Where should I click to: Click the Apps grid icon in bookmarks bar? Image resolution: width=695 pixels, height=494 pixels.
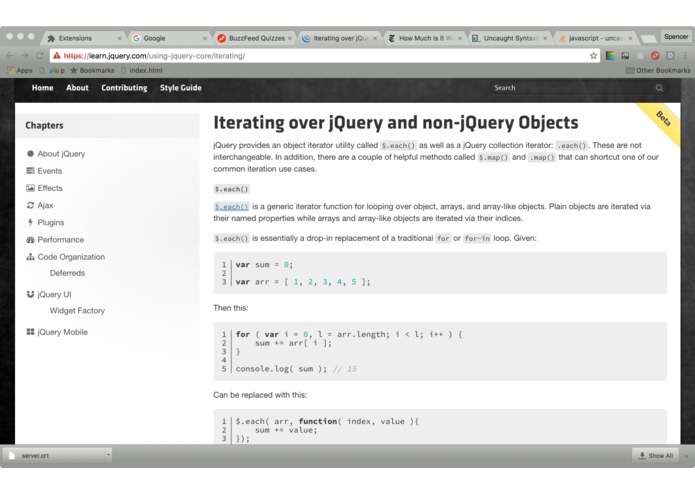coord(10,70)
